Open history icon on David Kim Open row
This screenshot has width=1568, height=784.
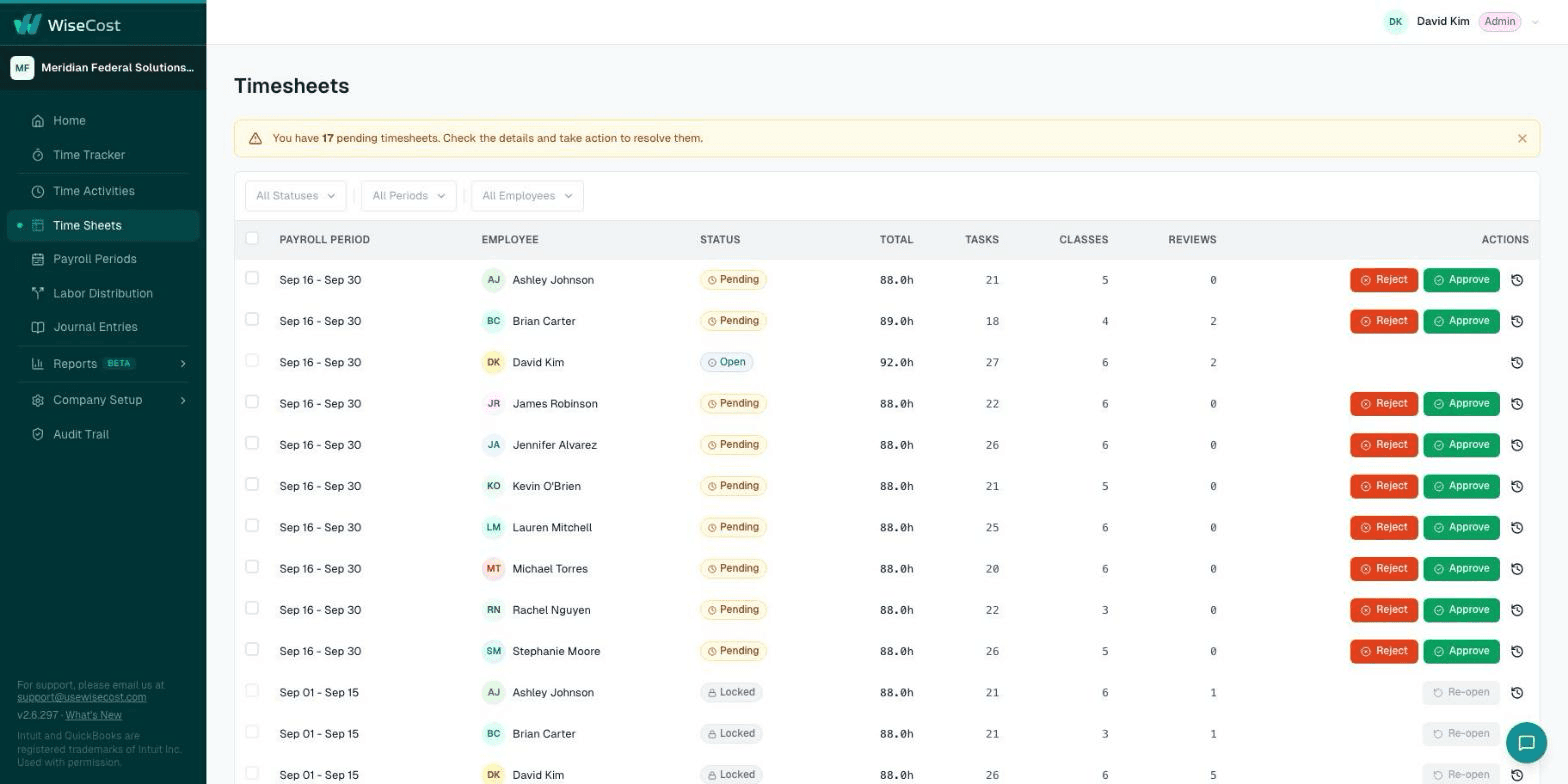point(1517,363)
